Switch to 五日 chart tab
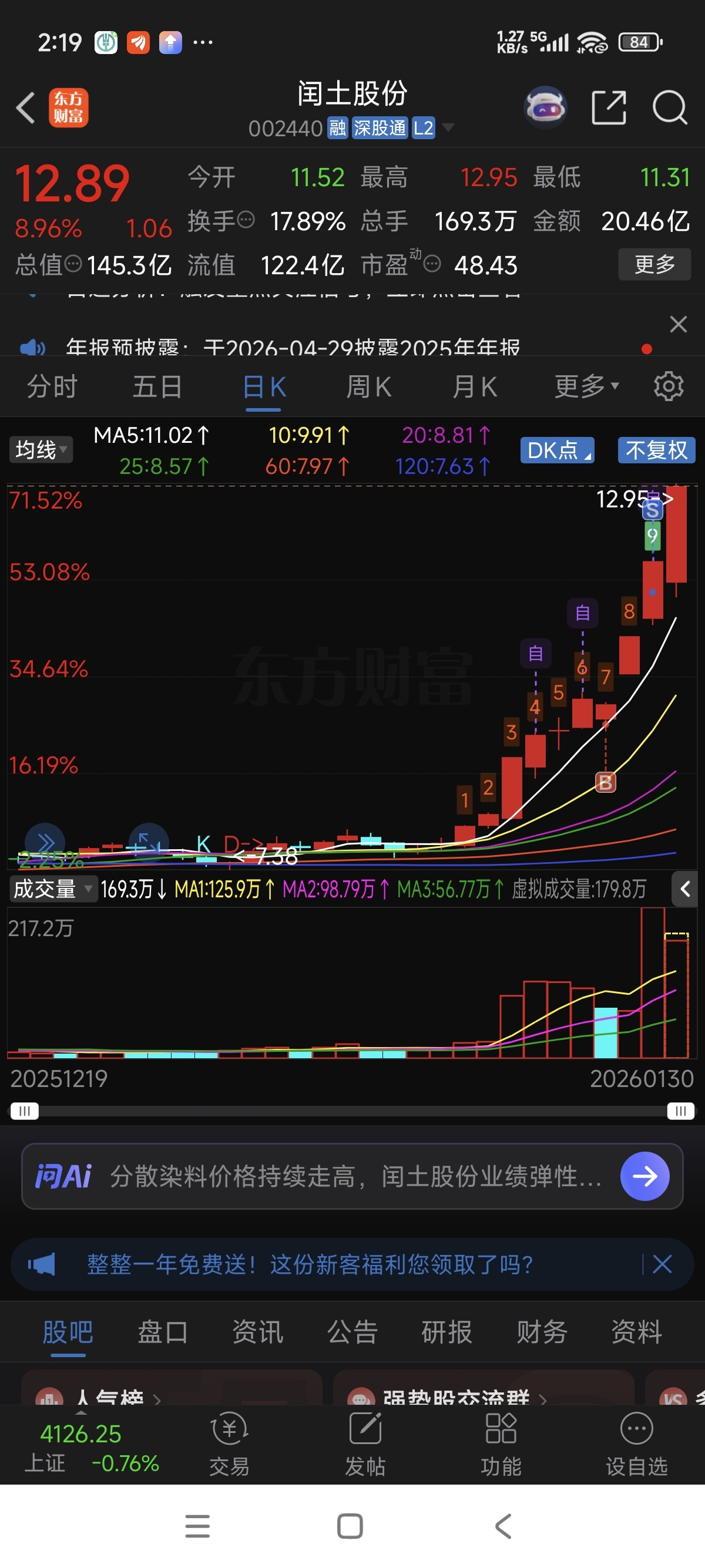 tap(157, 386)
